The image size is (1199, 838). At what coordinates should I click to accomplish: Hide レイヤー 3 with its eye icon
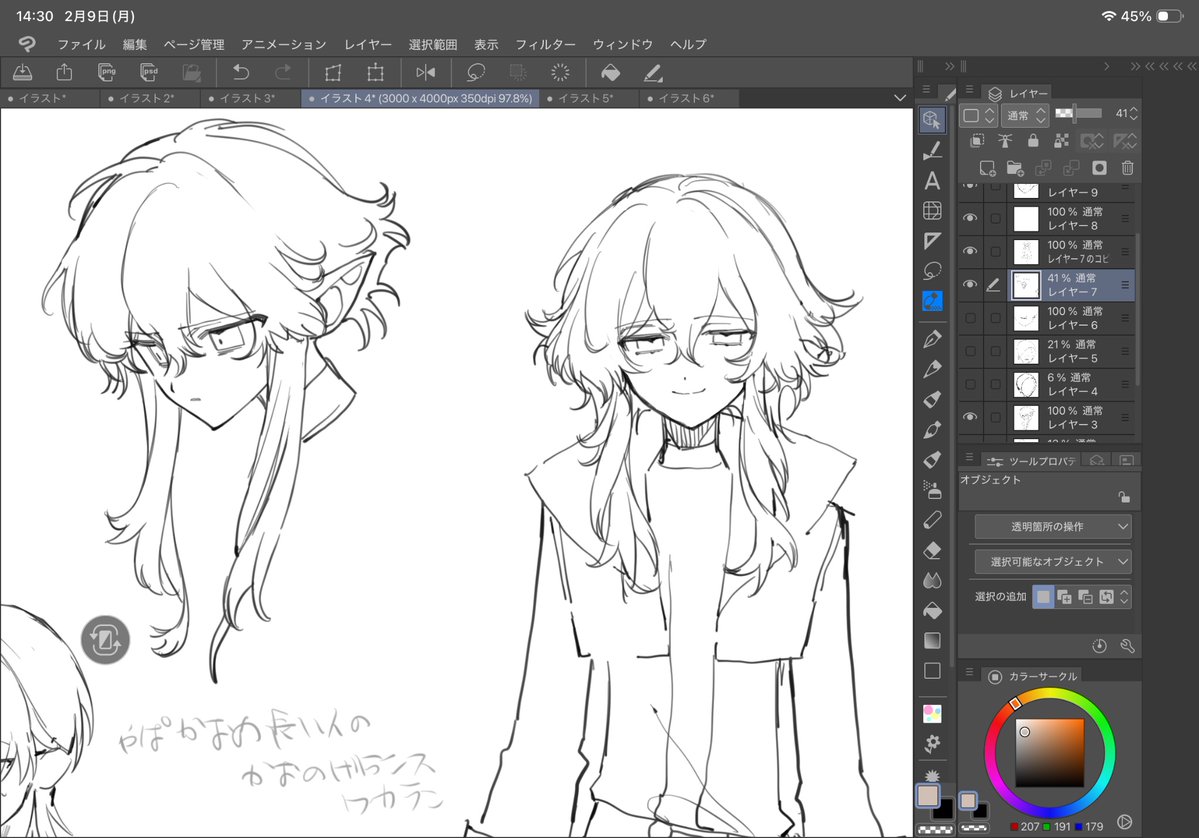(x=970, y=417)
